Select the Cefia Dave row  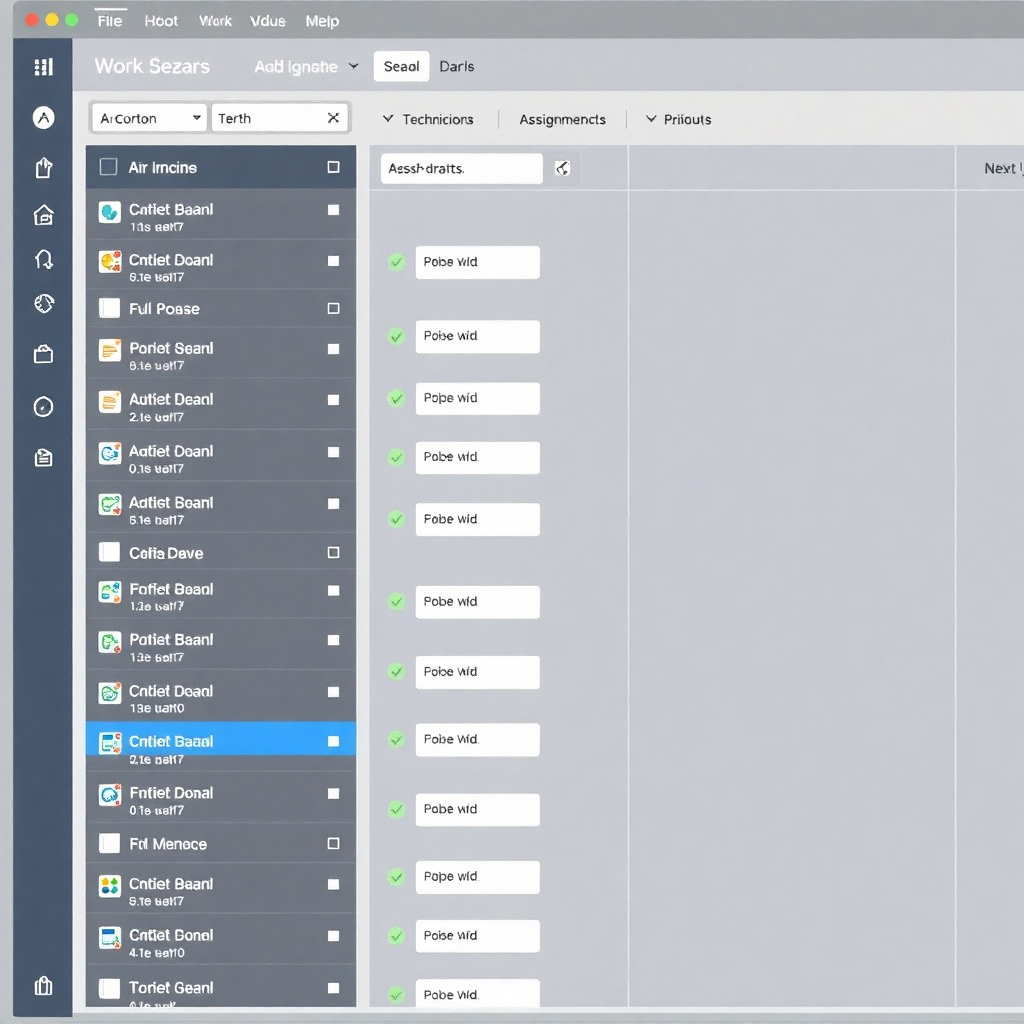[221, 552]
